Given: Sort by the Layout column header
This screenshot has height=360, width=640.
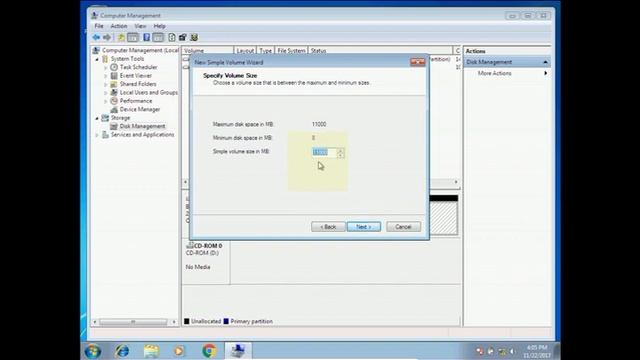Looking at the screenshot, I should click(x=245, y=51).
